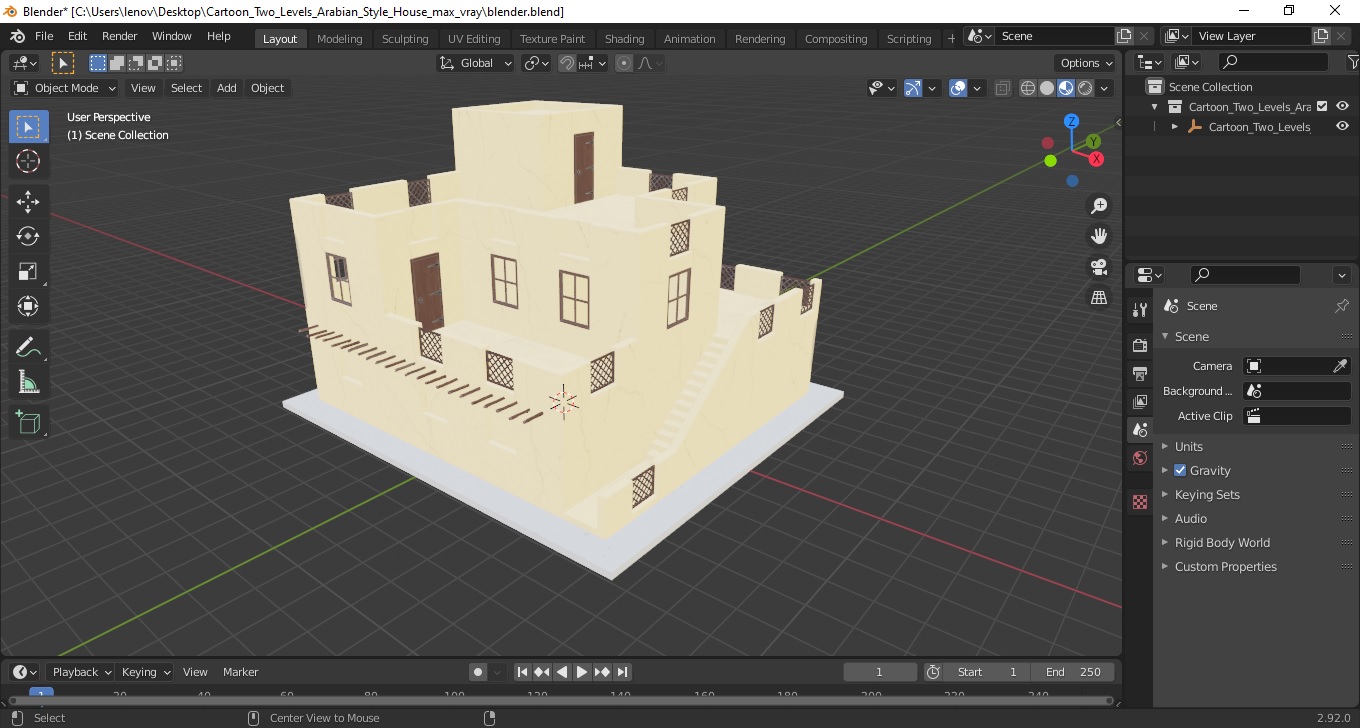This screenshot has height=728, width=1360.
Task: Click the eyedropper in the Camera field
Action: 1341,366
